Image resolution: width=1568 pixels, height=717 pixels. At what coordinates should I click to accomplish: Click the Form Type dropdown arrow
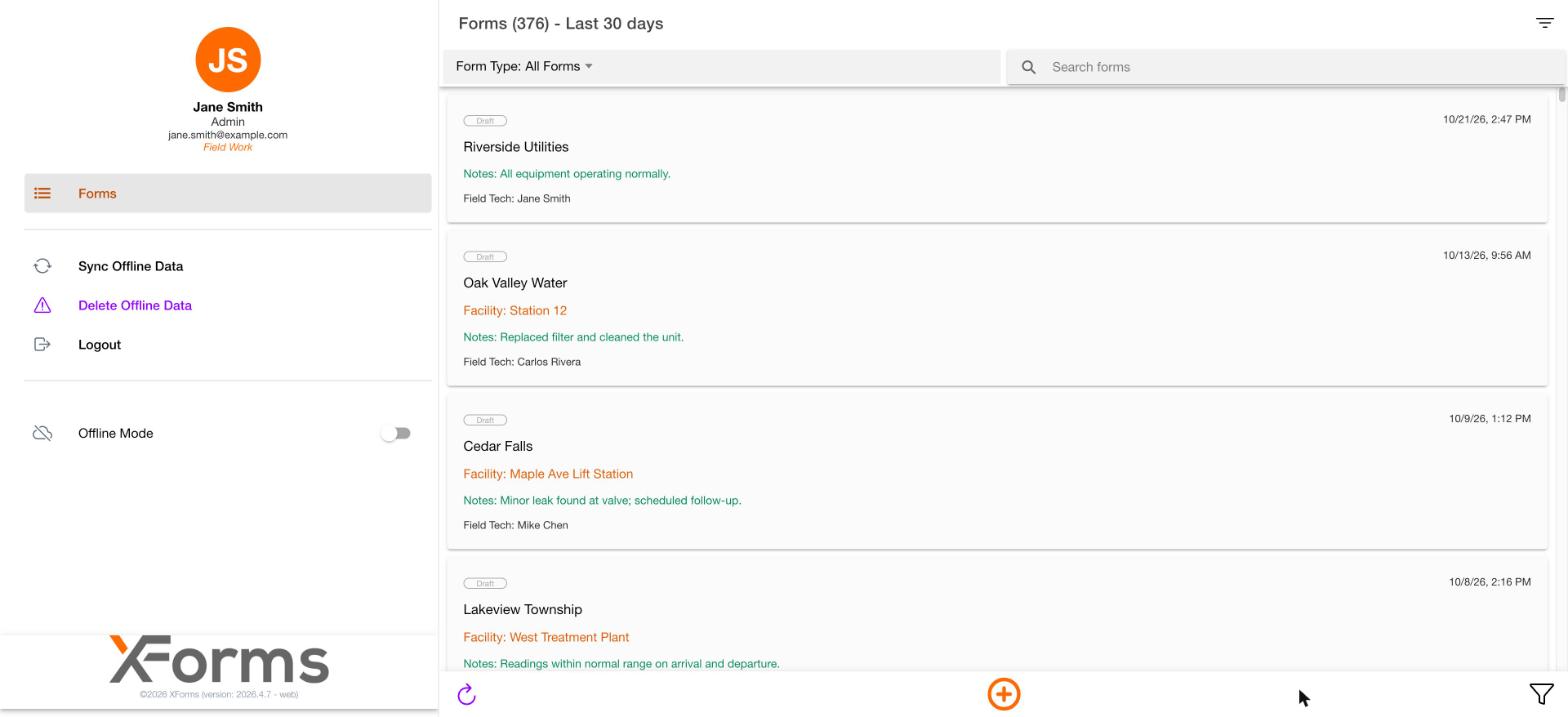[x=588, y=67]
